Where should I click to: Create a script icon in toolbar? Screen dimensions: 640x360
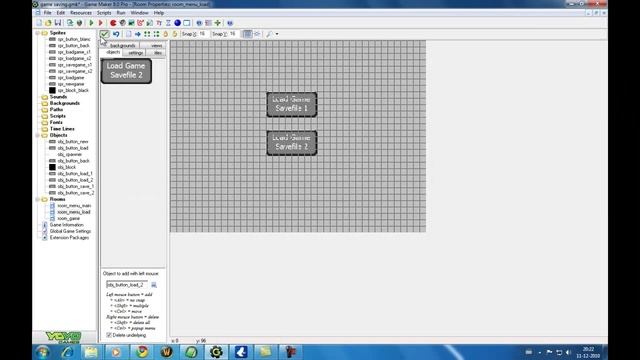tap(150, 23)
